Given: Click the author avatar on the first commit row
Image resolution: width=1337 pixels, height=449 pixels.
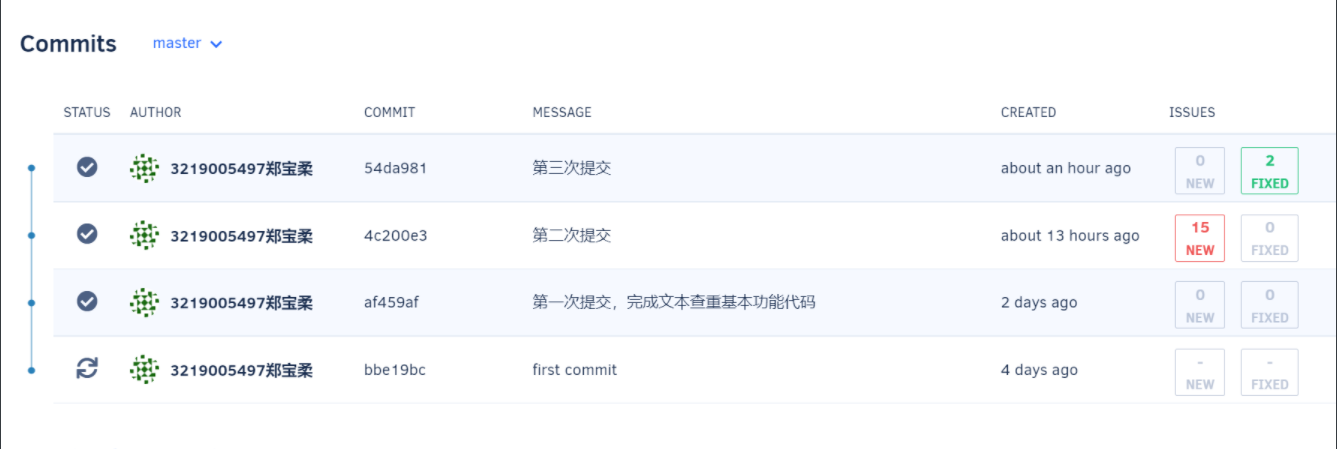Looking at the screenshot, I should 145,369.
